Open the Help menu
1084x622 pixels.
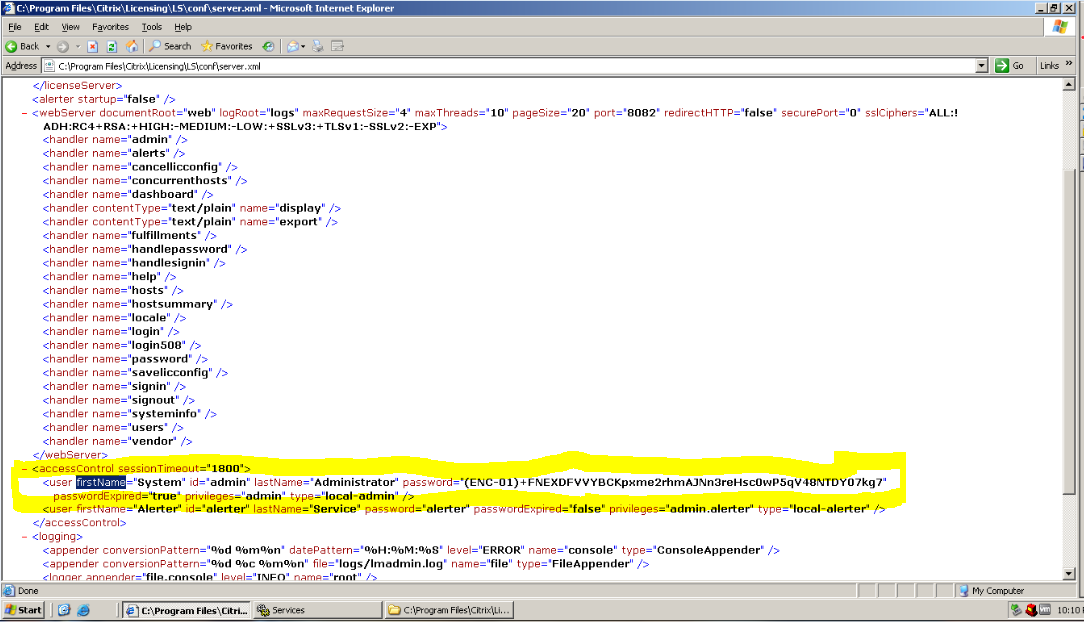point(183,27)
